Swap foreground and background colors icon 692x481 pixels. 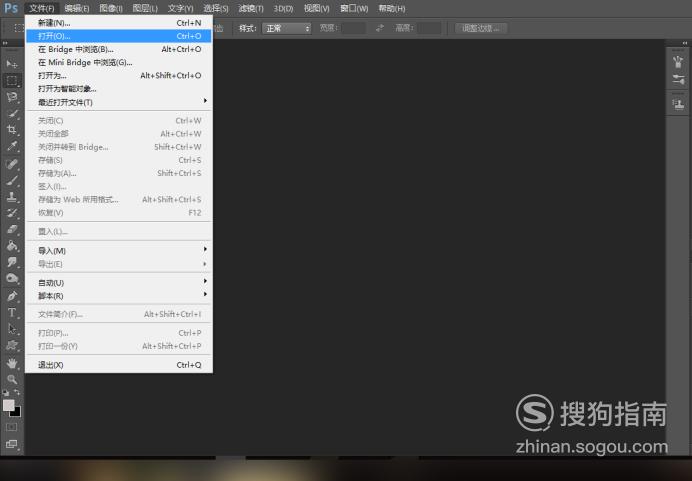[17, 392]
